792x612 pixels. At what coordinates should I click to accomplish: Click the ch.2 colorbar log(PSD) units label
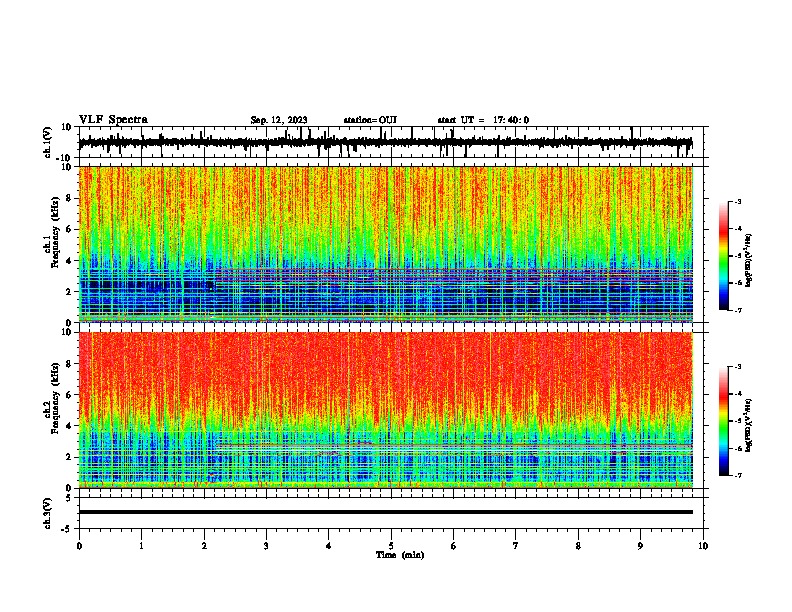point(749,426)
